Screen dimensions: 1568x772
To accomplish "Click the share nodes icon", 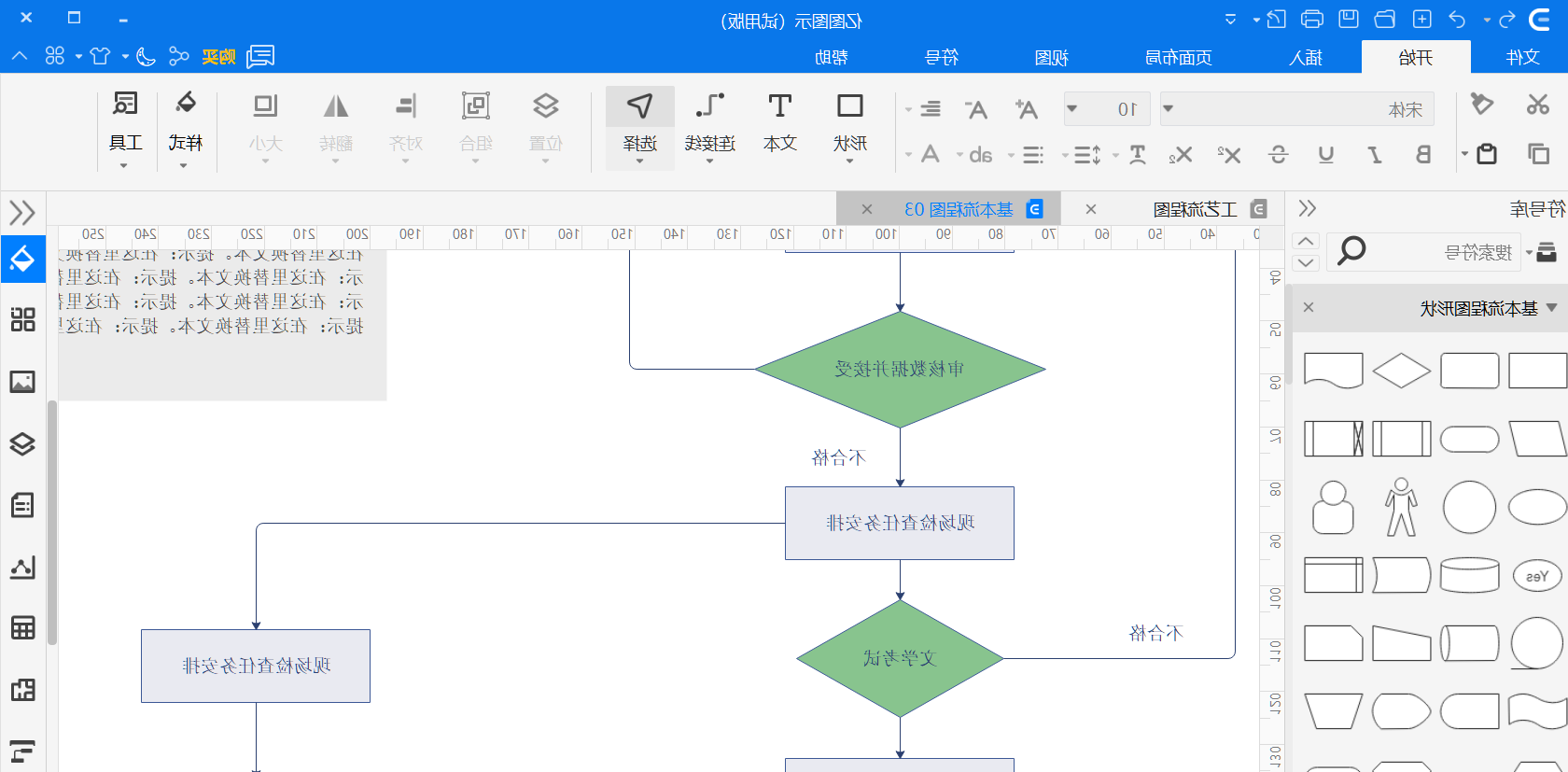I will (178, 57).
